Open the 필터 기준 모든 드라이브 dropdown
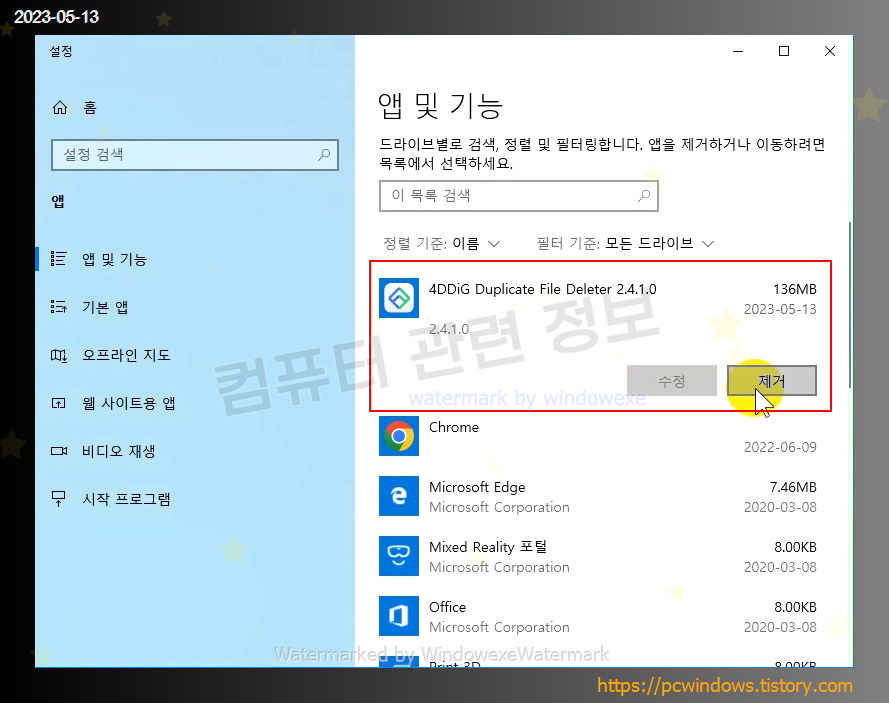The height and width of the screenshot is (703, 889). pyautogui.click(x=625, y=244)
